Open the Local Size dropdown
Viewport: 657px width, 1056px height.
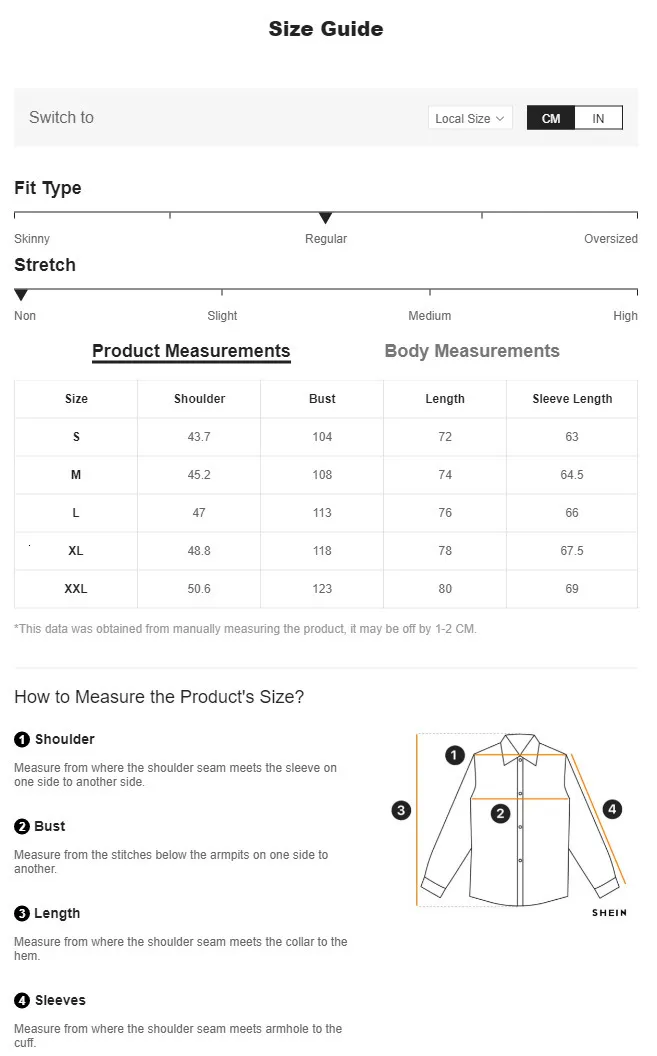(x=470, y=118)
